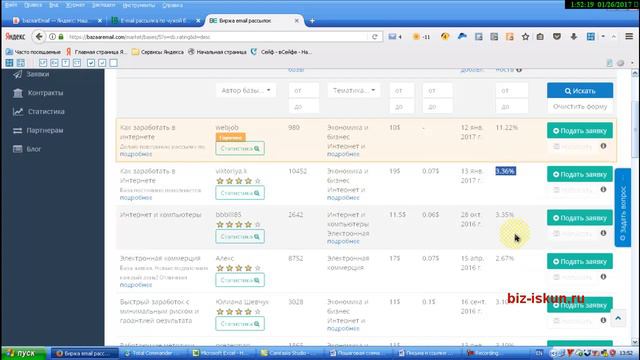Toggle the second checkmark box in the toolbar row
The image size is (640, 360).
click(x=102, y=63)
